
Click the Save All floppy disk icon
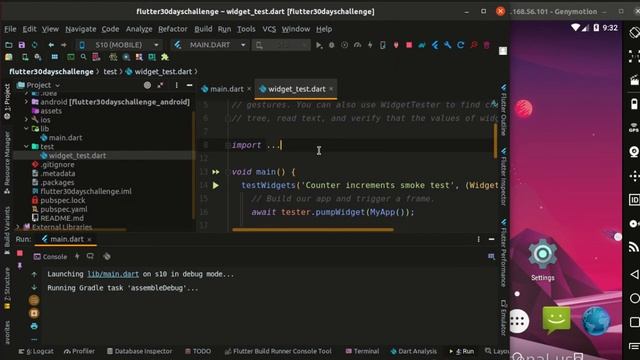pos(22,45)
